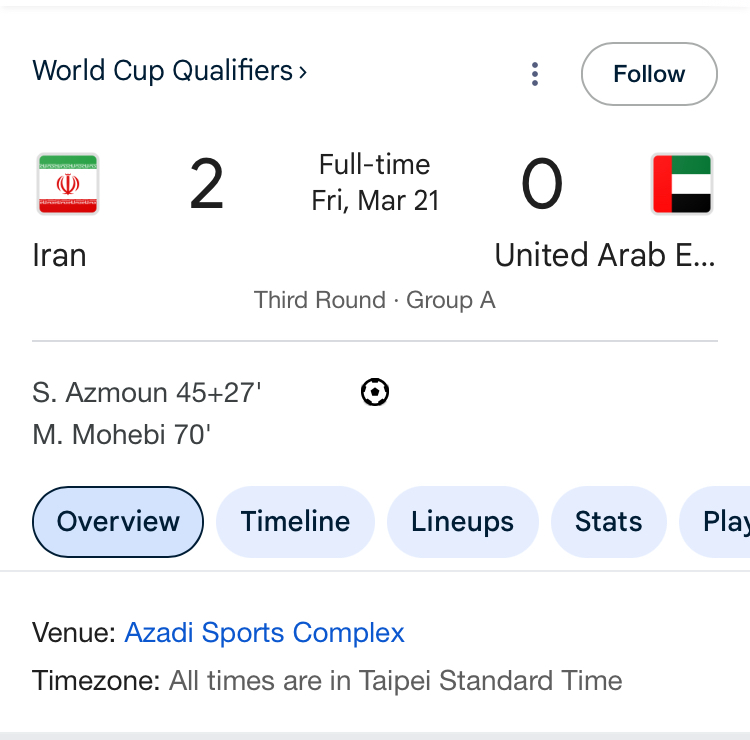
Task: Open the Lineups tab
Action: [x=462, y=521]
